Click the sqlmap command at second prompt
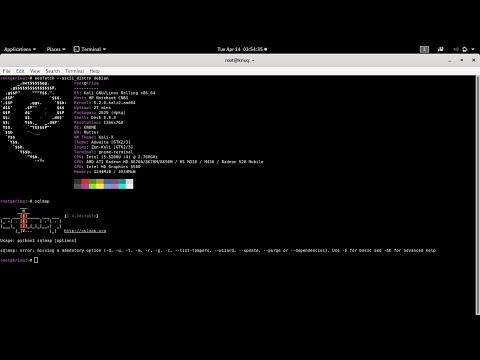Image resolution: width=480 pixels, height=360 pixels. coord(42,201)
